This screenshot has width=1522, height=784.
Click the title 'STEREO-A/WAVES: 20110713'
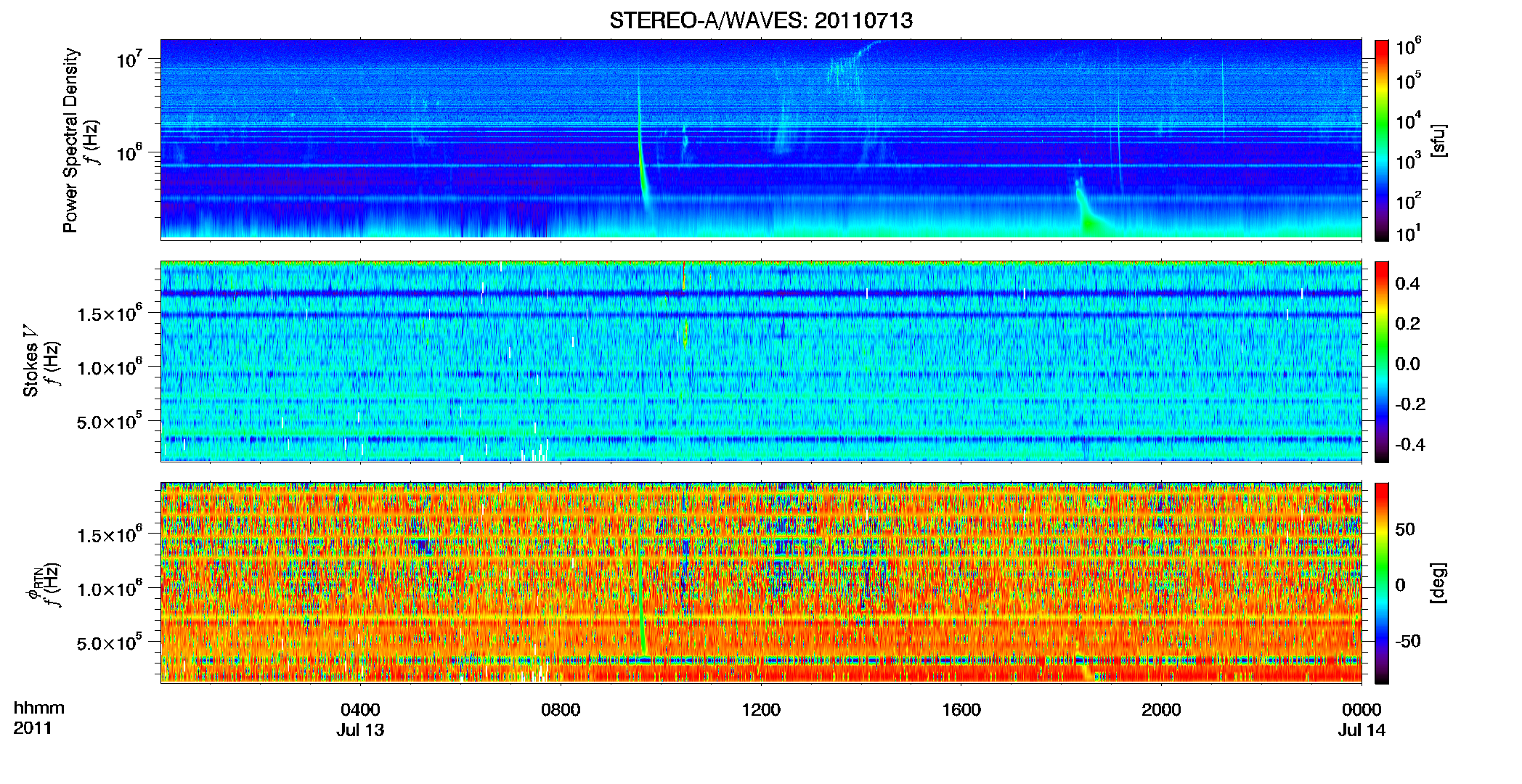(760, 20)
